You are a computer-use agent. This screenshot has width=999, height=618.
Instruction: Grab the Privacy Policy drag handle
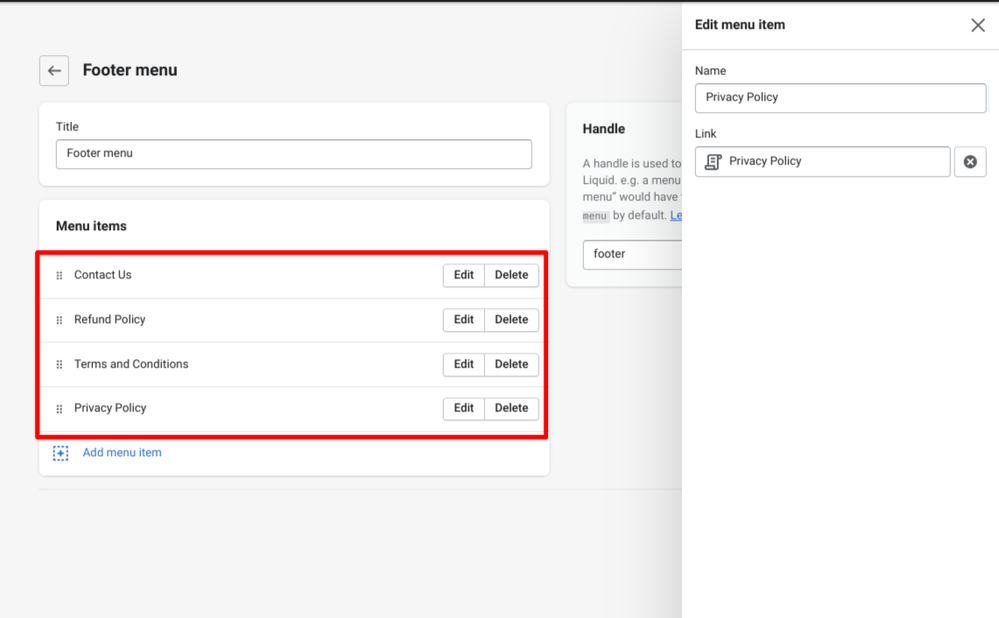[x=59, y=408]
